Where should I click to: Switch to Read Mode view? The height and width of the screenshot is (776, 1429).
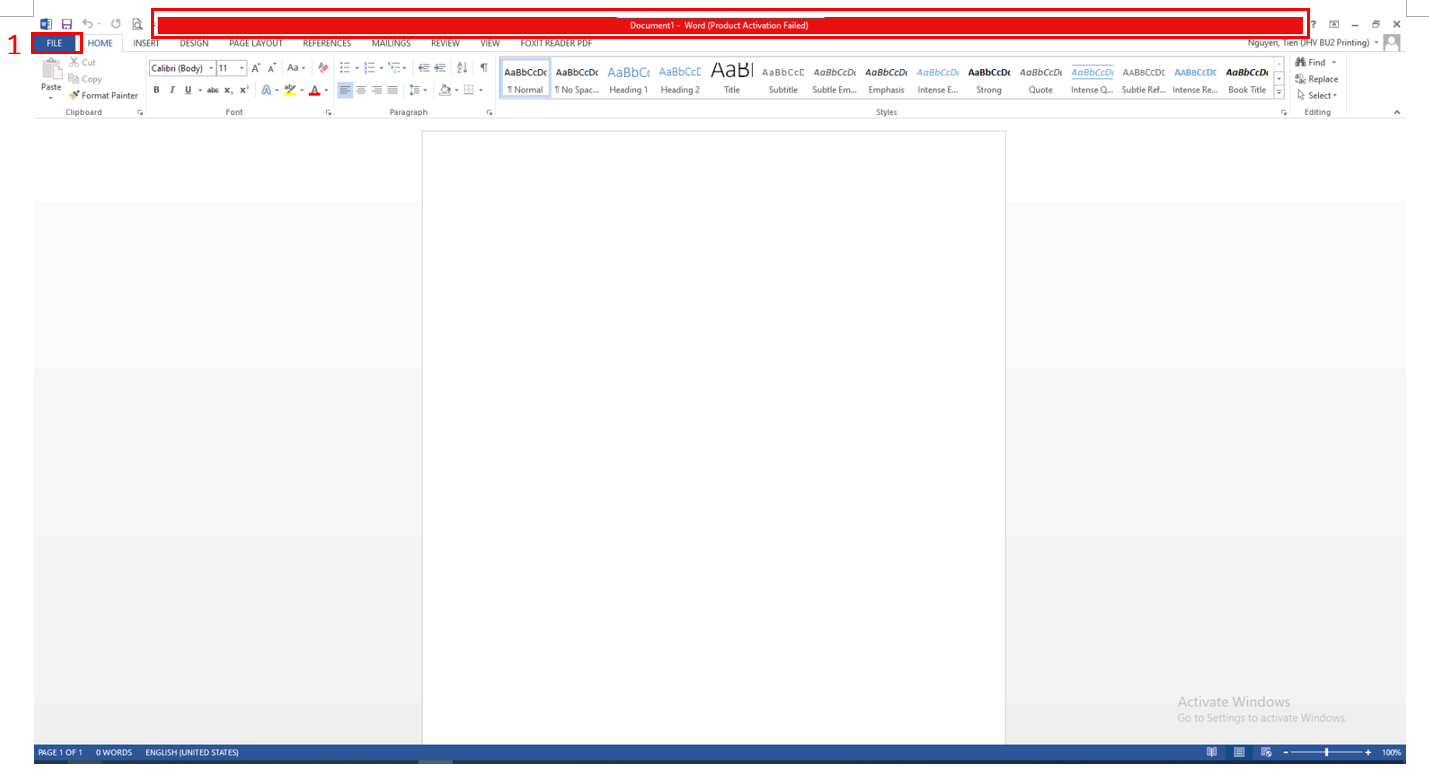(1212, 752)
